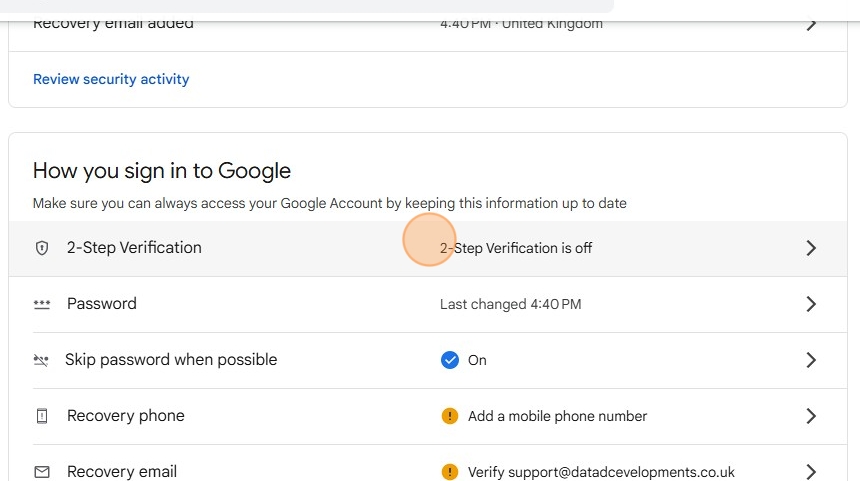Click the 2-Step Verification shield icon
The width and height of the screenshot is (860, 481).
[42, 248]
